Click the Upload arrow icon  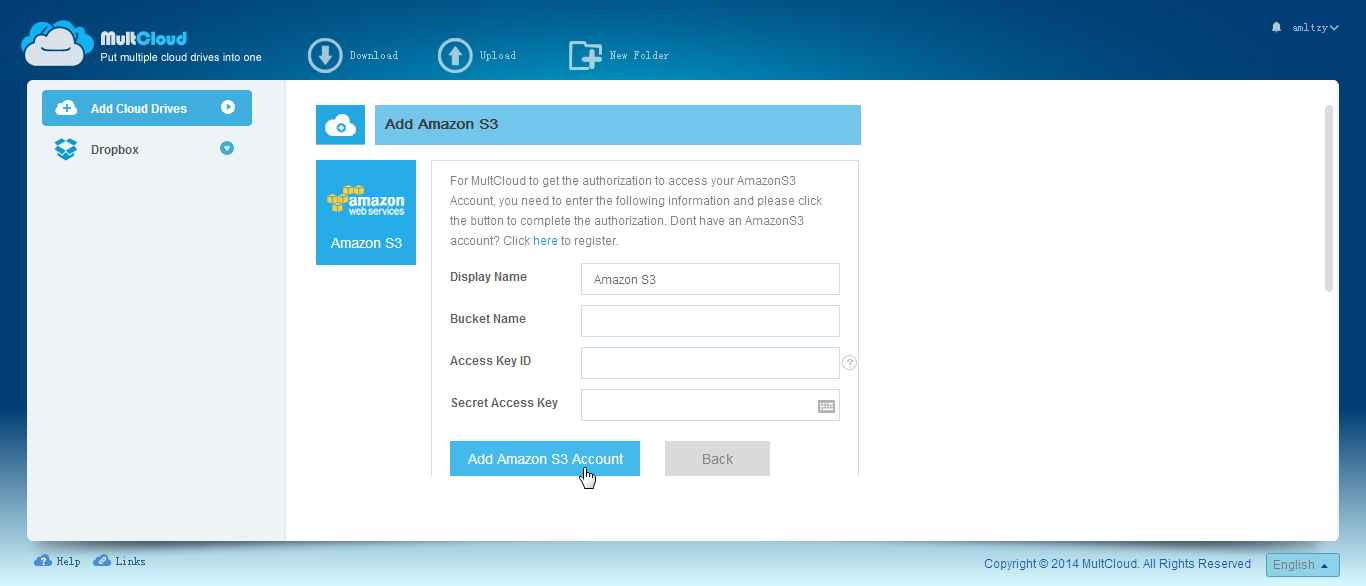455,56
